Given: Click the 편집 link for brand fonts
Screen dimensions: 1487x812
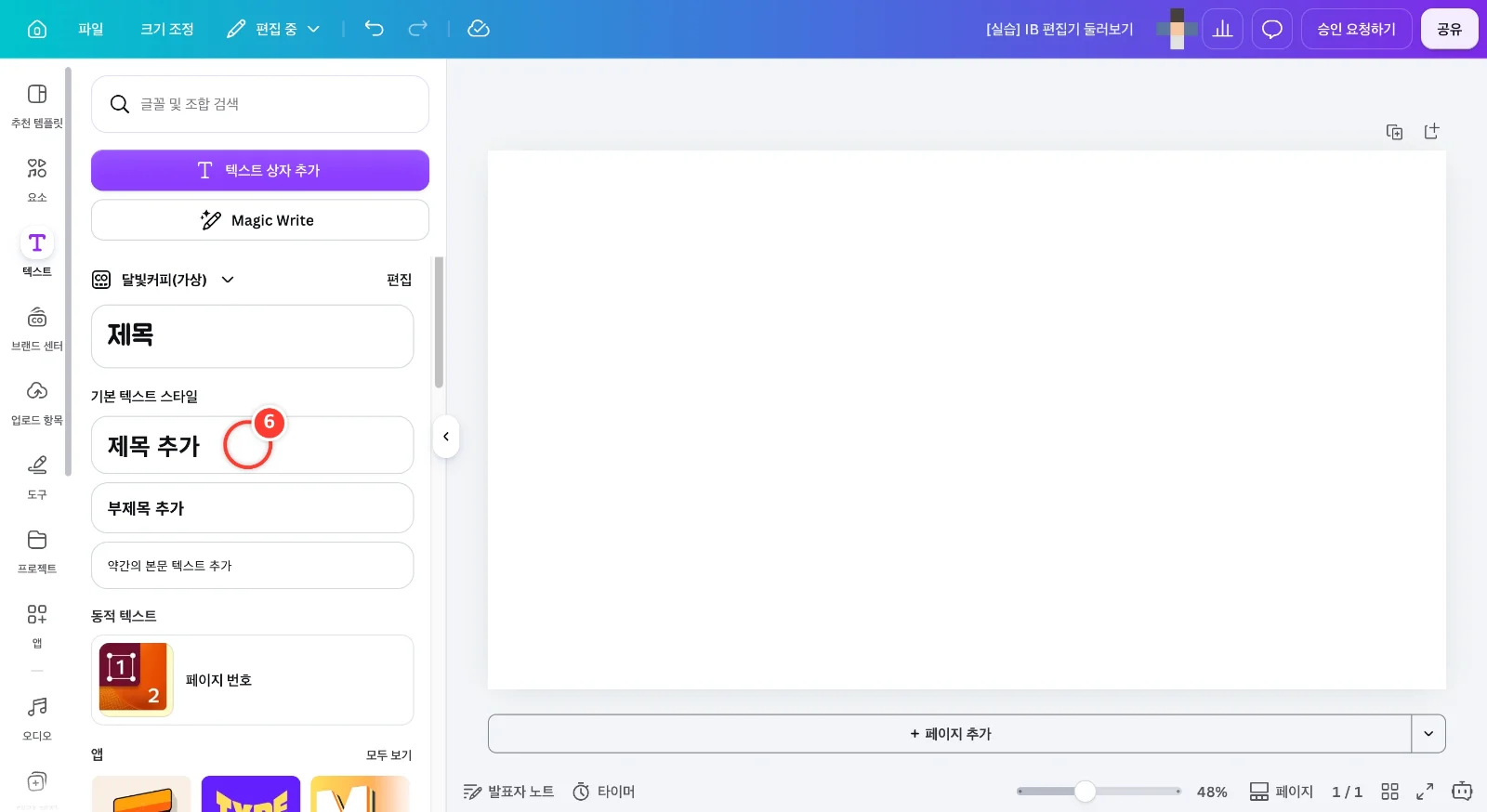Looking at the screenshot, I should point(400,280).
